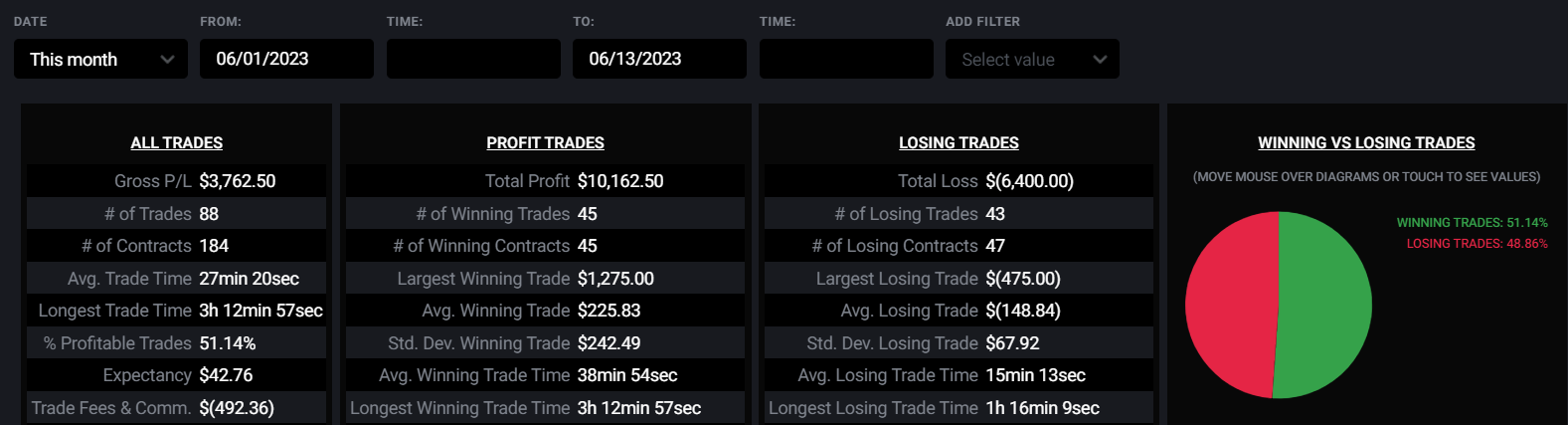Image resolution: width=1568 pixels, height=425 pixels.
Task: Open the 'This month' date dropdown
Action: click(x=100, y=59)
